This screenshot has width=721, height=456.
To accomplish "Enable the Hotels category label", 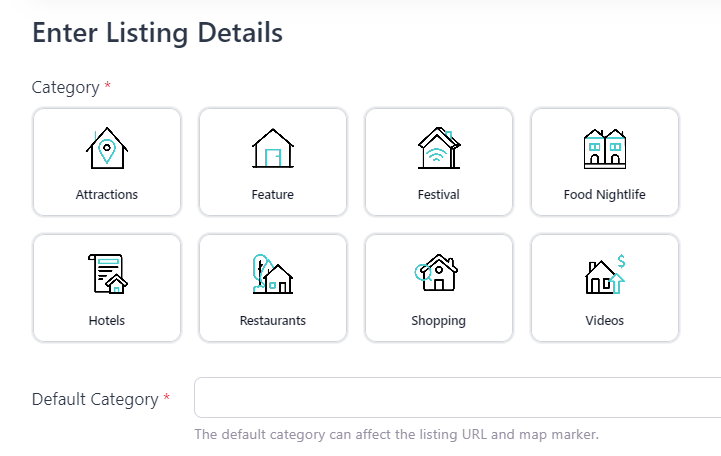I will pyautogui.click(x=107, y=321).
